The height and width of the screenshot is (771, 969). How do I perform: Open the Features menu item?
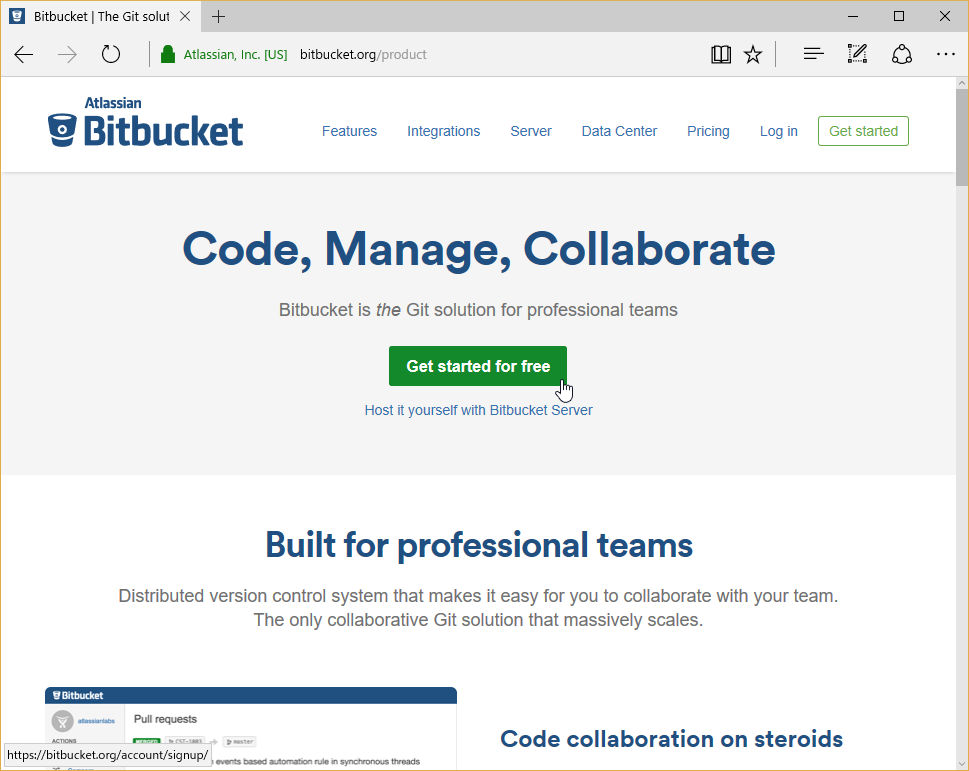(x=349, y=131)
